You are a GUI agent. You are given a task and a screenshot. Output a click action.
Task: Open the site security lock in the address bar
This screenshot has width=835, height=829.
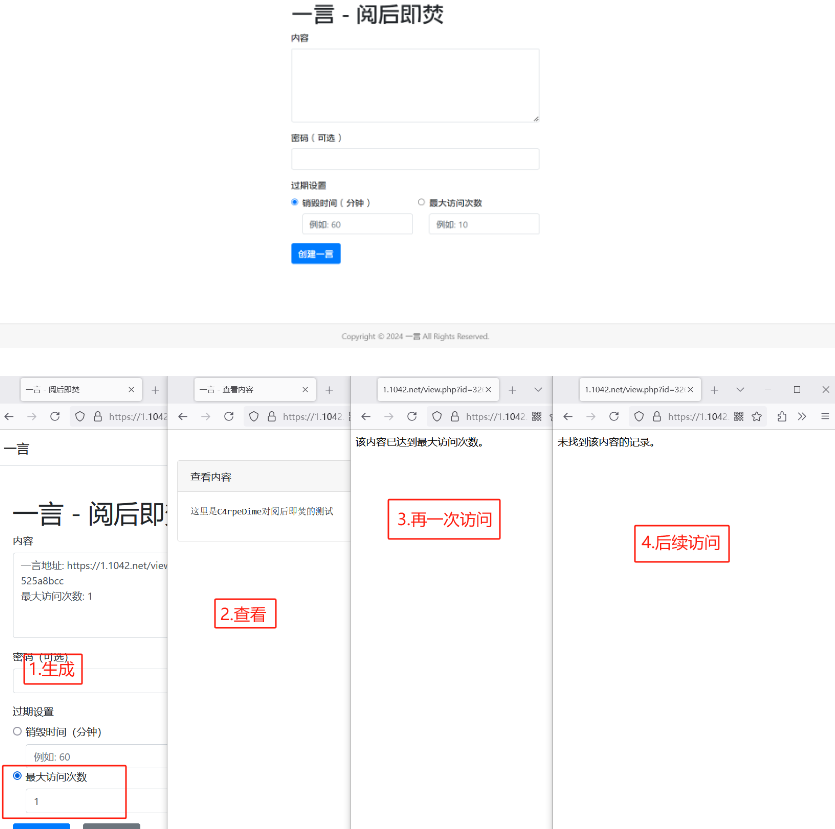coord(97,417)
